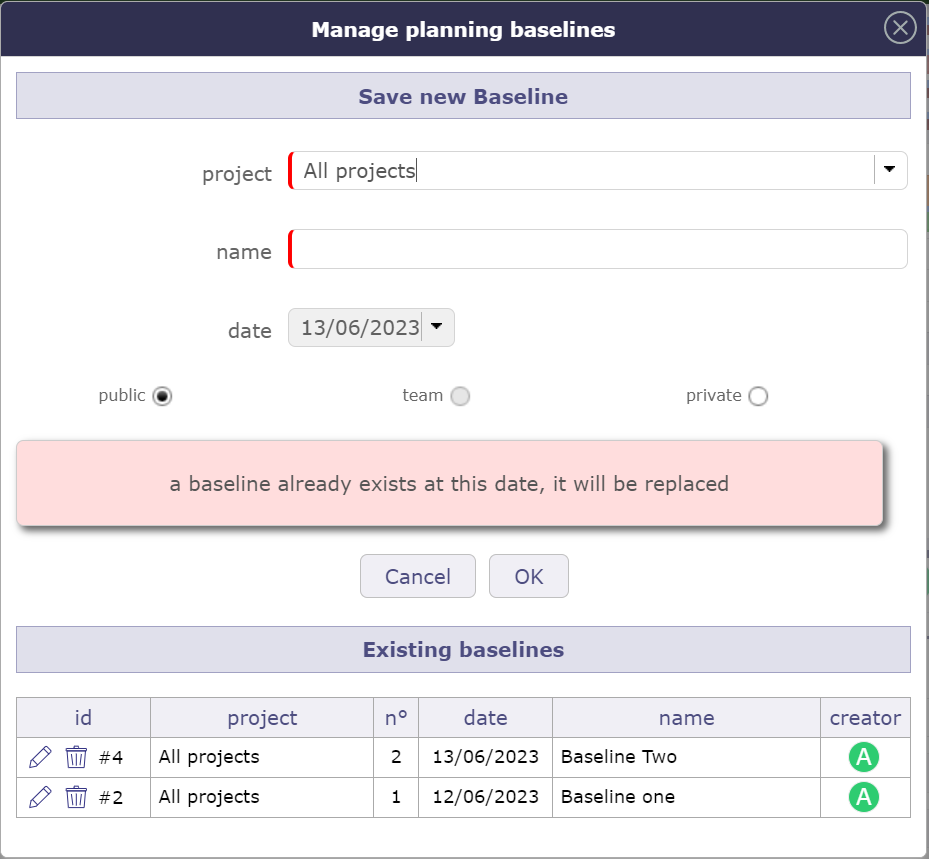Click the baseline already exists warning message
929x859 pixels.
click(x=449, y=483)
